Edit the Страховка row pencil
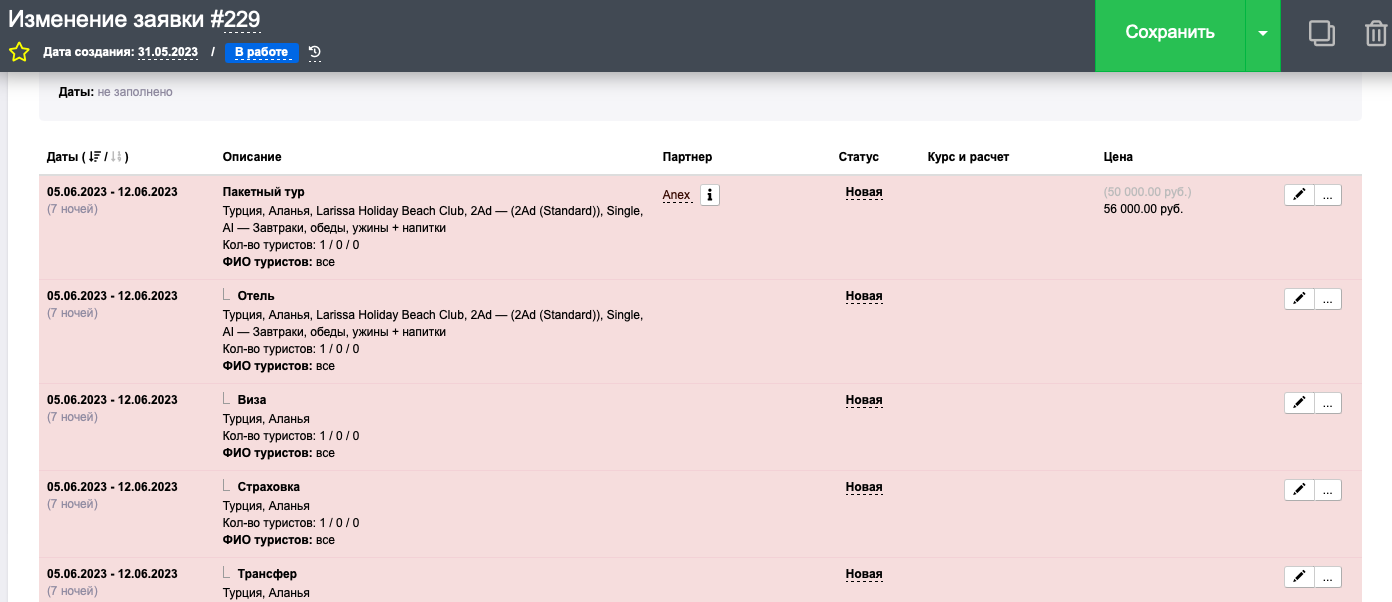The height and width of the screenshot is (602, 1392). [x=1298, y=490]
